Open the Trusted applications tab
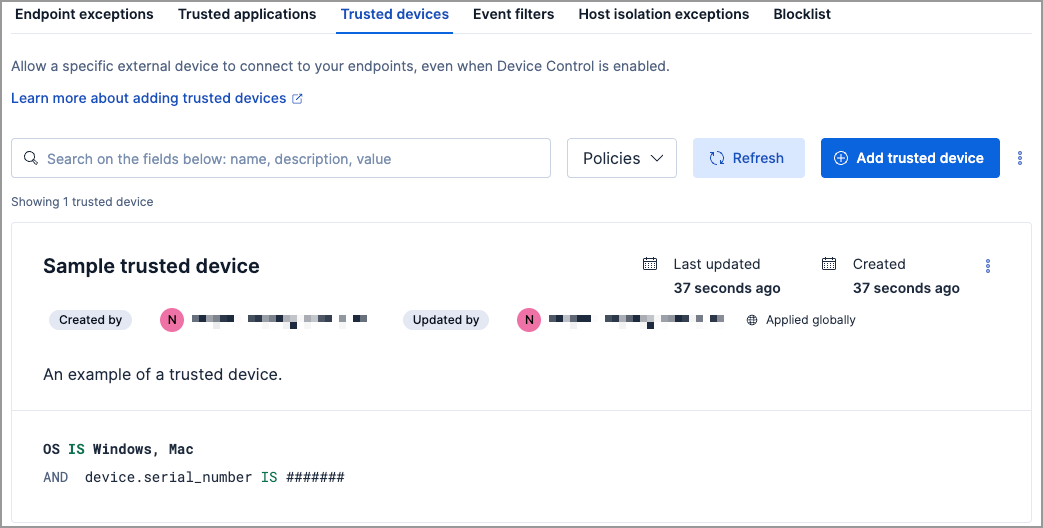The image size is (1043, 528). (247, 14)
